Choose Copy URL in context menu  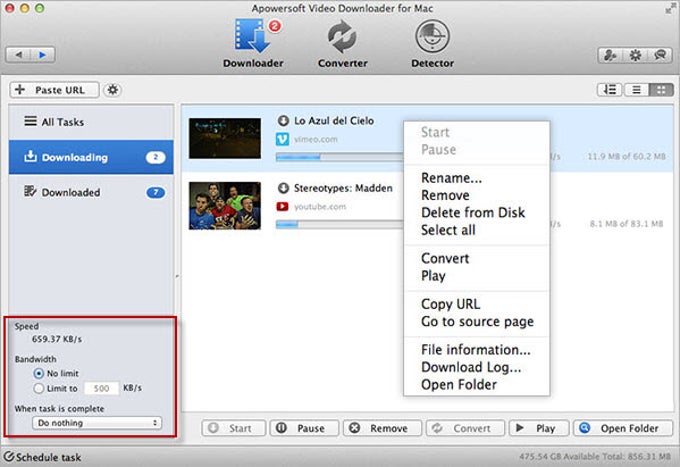[x=451, y=304]
